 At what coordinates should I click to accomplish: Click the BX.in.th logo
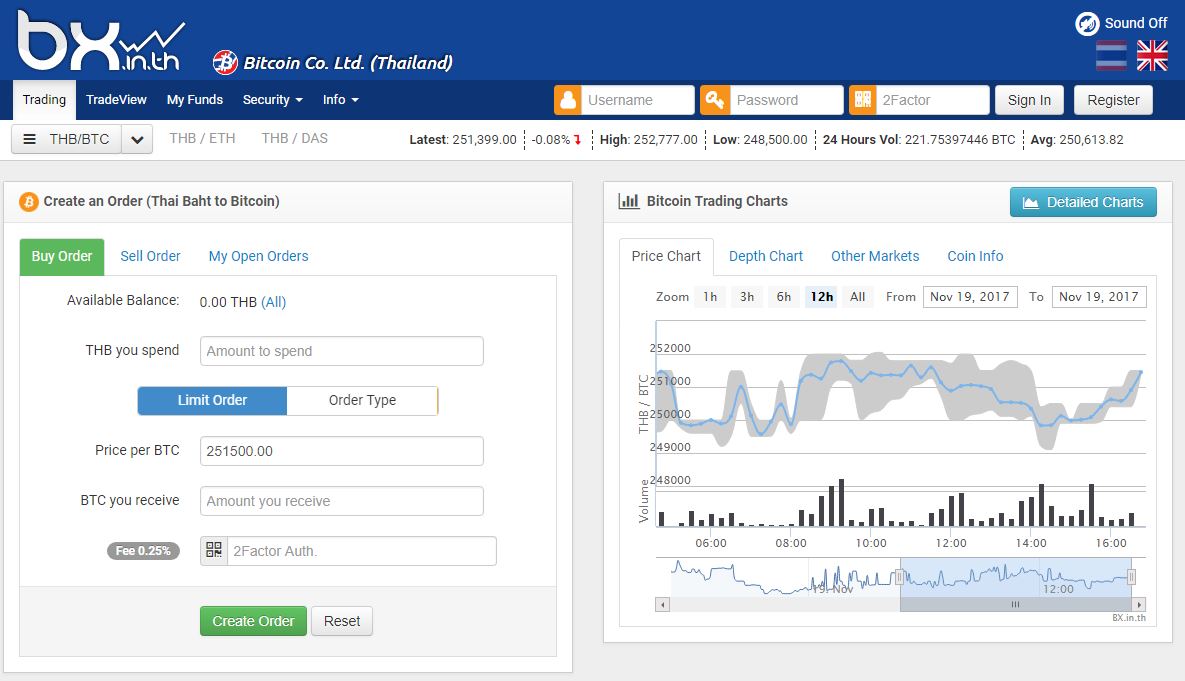pos(99,42)
